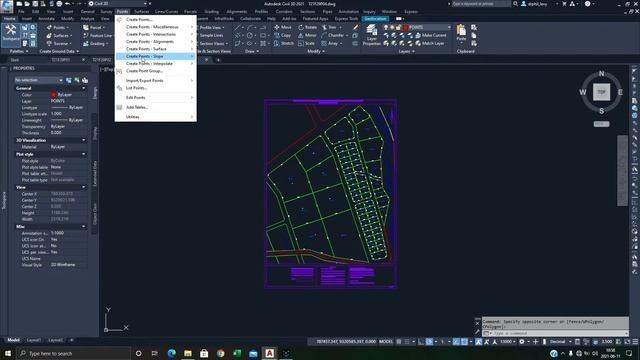Click the Feature Line tool
Image resolution: width=640 pixels, height=360 pixels.
[98, 36]
